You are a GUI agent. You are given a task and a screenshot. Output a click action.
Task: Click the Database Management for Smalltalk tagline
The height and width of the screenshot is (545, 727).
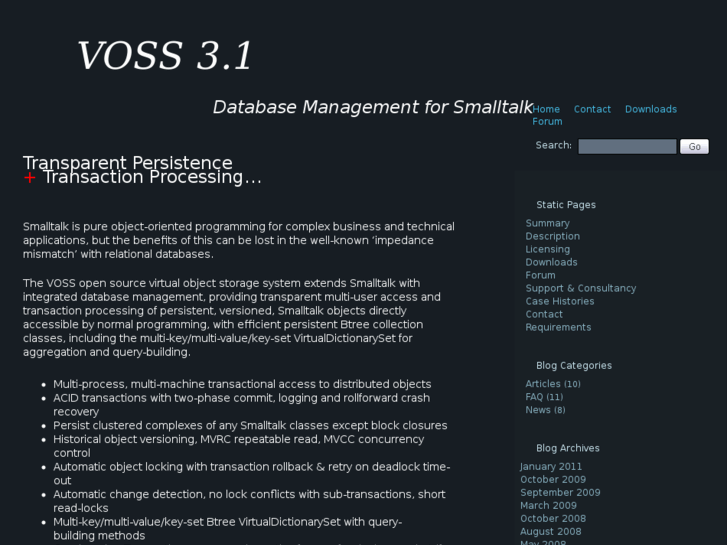click(x=373, y=107)
